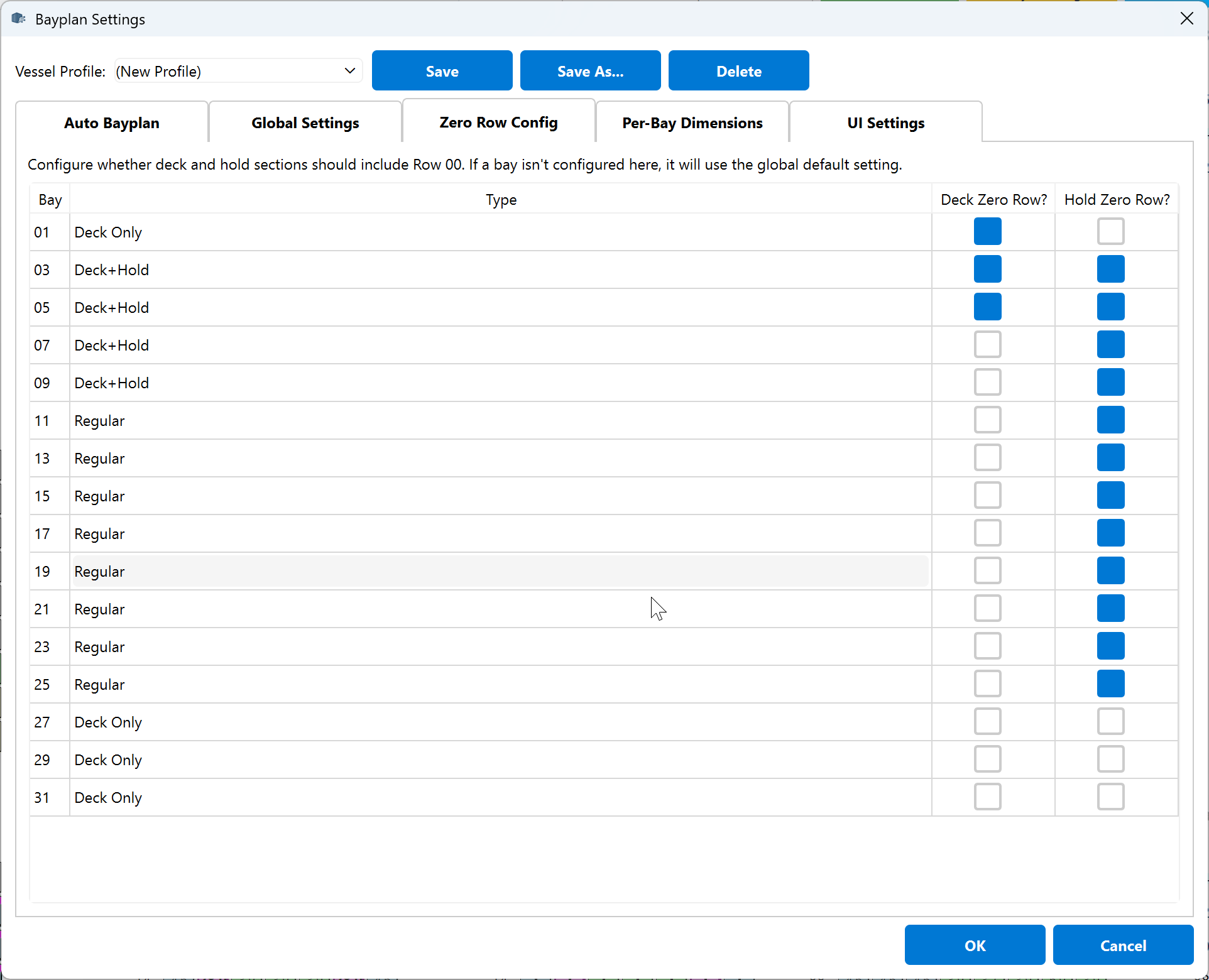Image resolution: width=1209 pixels, height=980 pixels.
Task: Uncheck Hold Zero Row for bay 11
Action: pos(1110,420)
